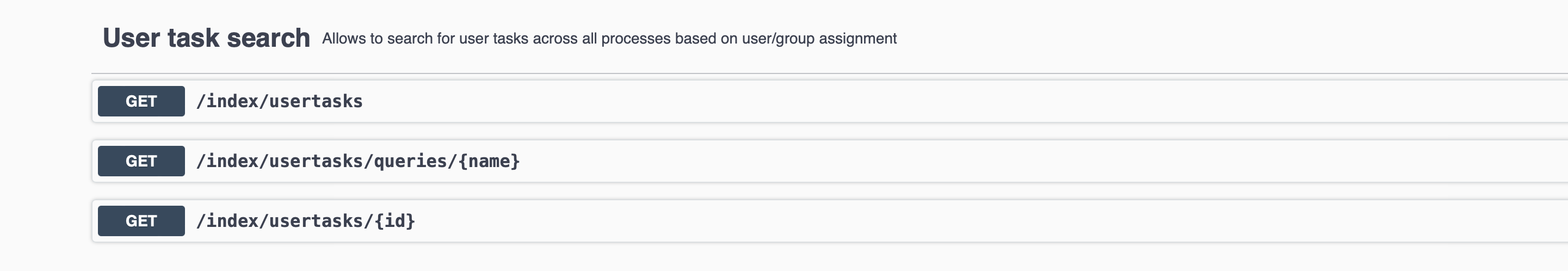
Task: Select the /index/usertasks path text
Action: [x=280, y=101]
